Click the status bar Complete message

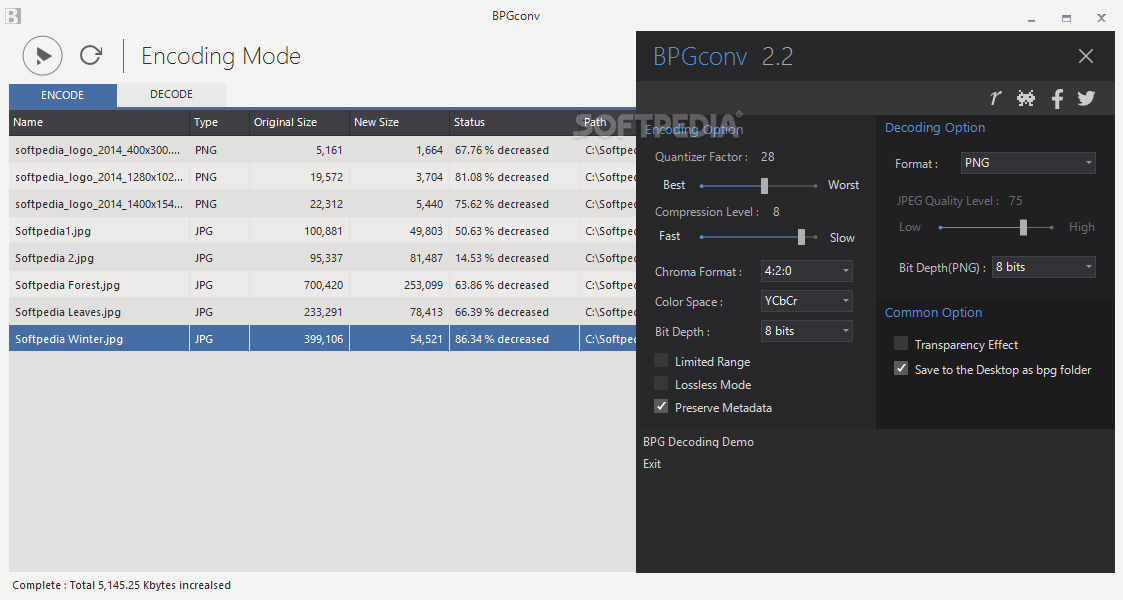122,585
